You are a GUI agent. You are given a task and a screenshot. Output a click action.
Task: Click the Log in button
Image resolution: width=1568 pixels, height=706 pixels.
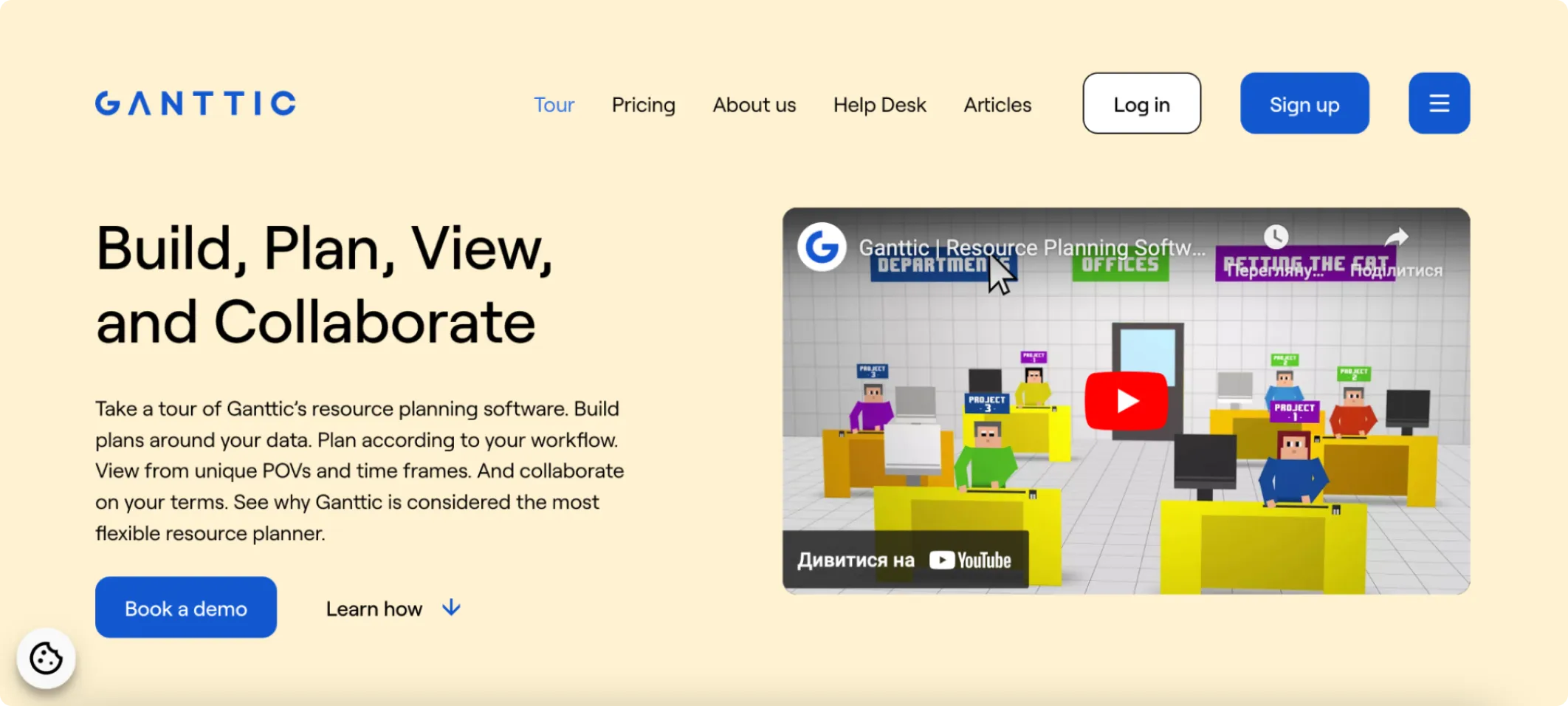pyautogui.click(x=1141, y=103)
